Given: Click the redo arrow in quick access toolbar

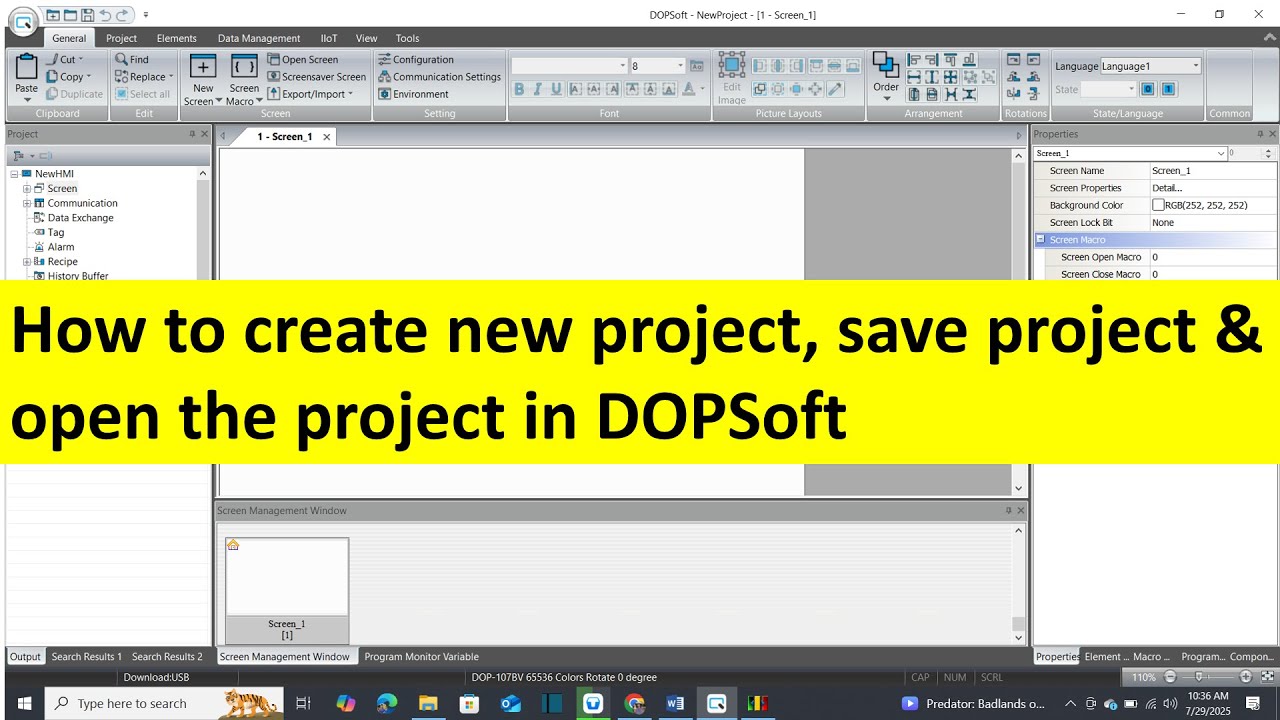Looking at the screenshot, I should click(122, 15).
